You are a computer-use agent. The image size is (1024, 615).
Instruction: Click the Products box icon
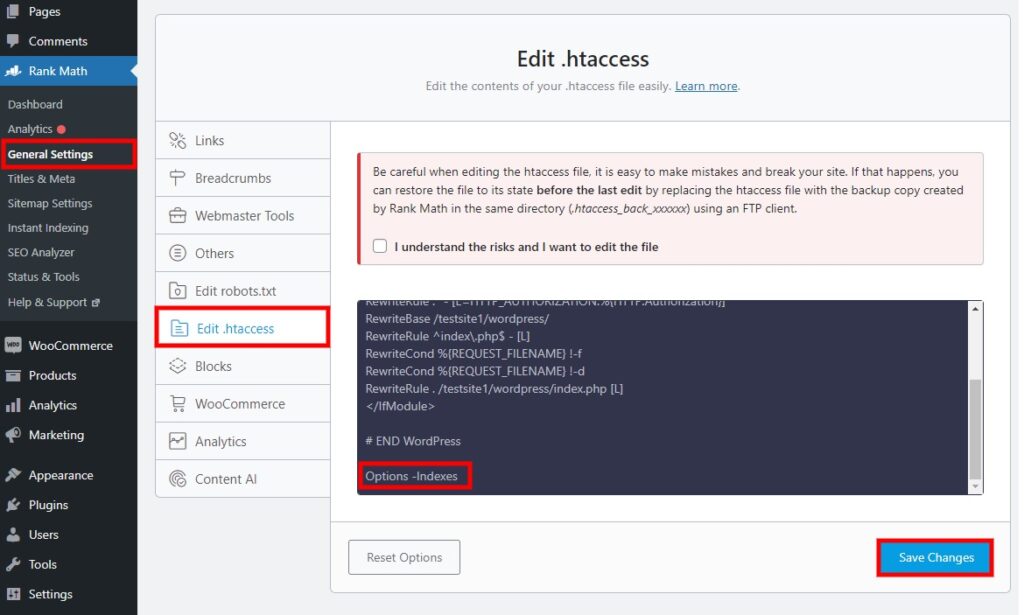[x=12, y=375]
